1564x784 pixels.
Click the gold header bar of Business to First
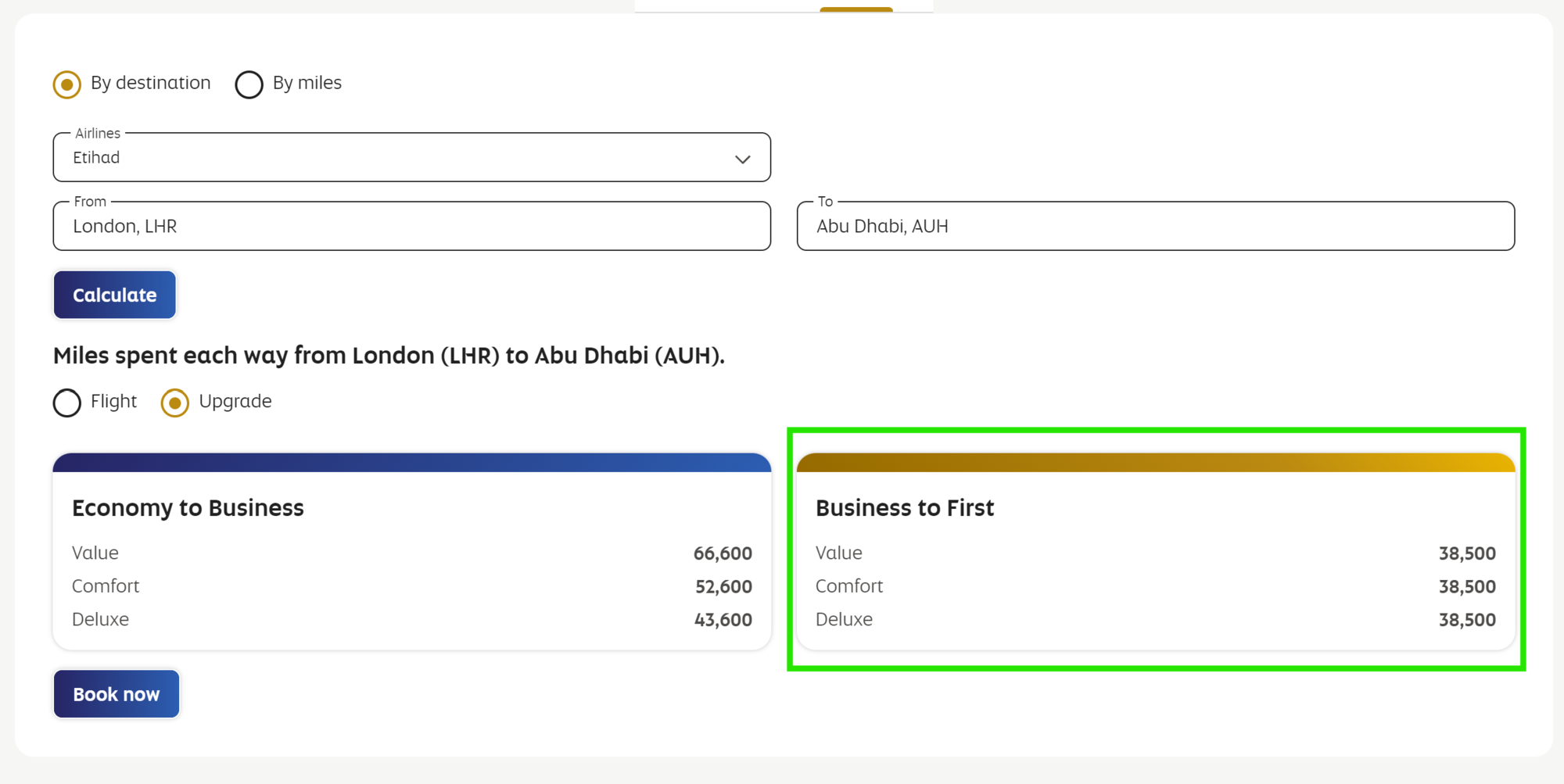point(1155,463)
